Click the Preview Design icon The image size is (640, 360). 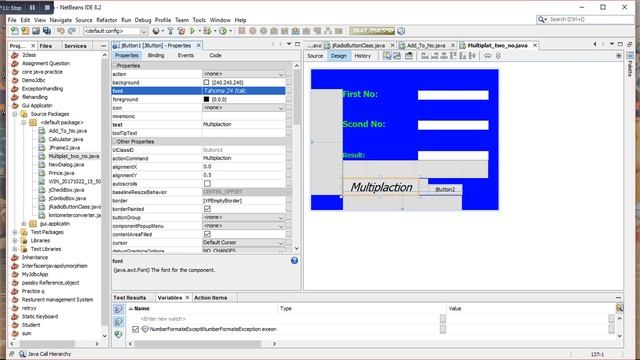(x=409, y=56)
